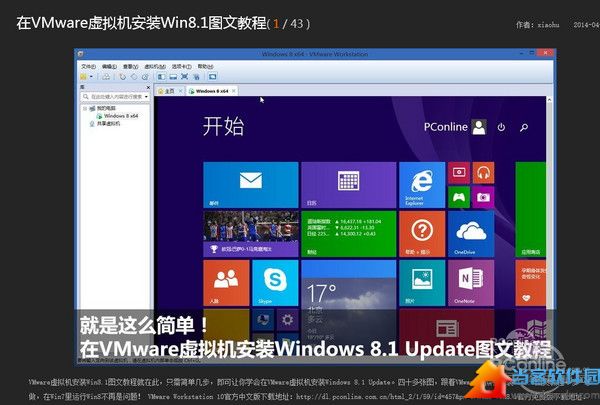Open the sports news photo tile
Screen dimensions: 600x405
[251, 234]
